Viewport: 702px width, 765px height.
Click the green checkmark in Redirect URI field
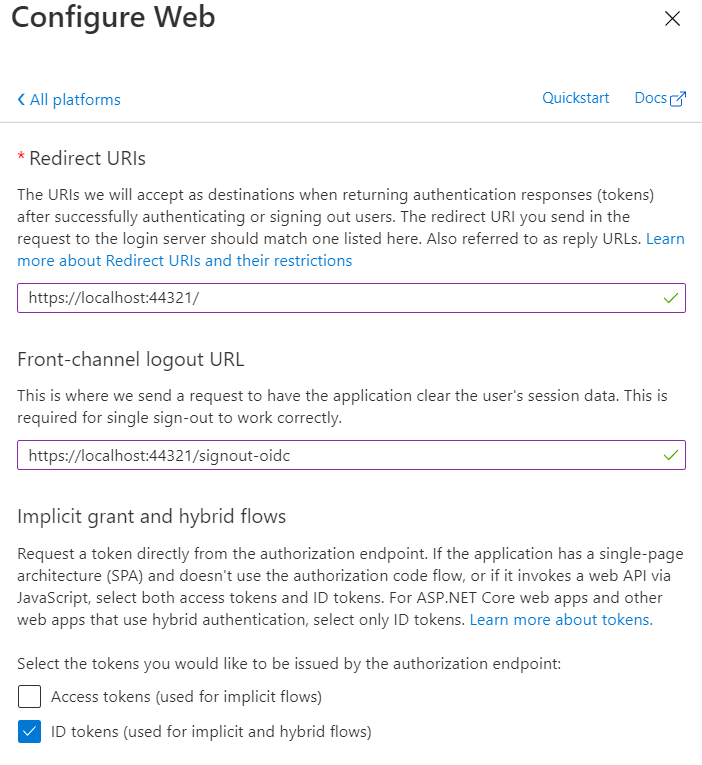(670, 298)
